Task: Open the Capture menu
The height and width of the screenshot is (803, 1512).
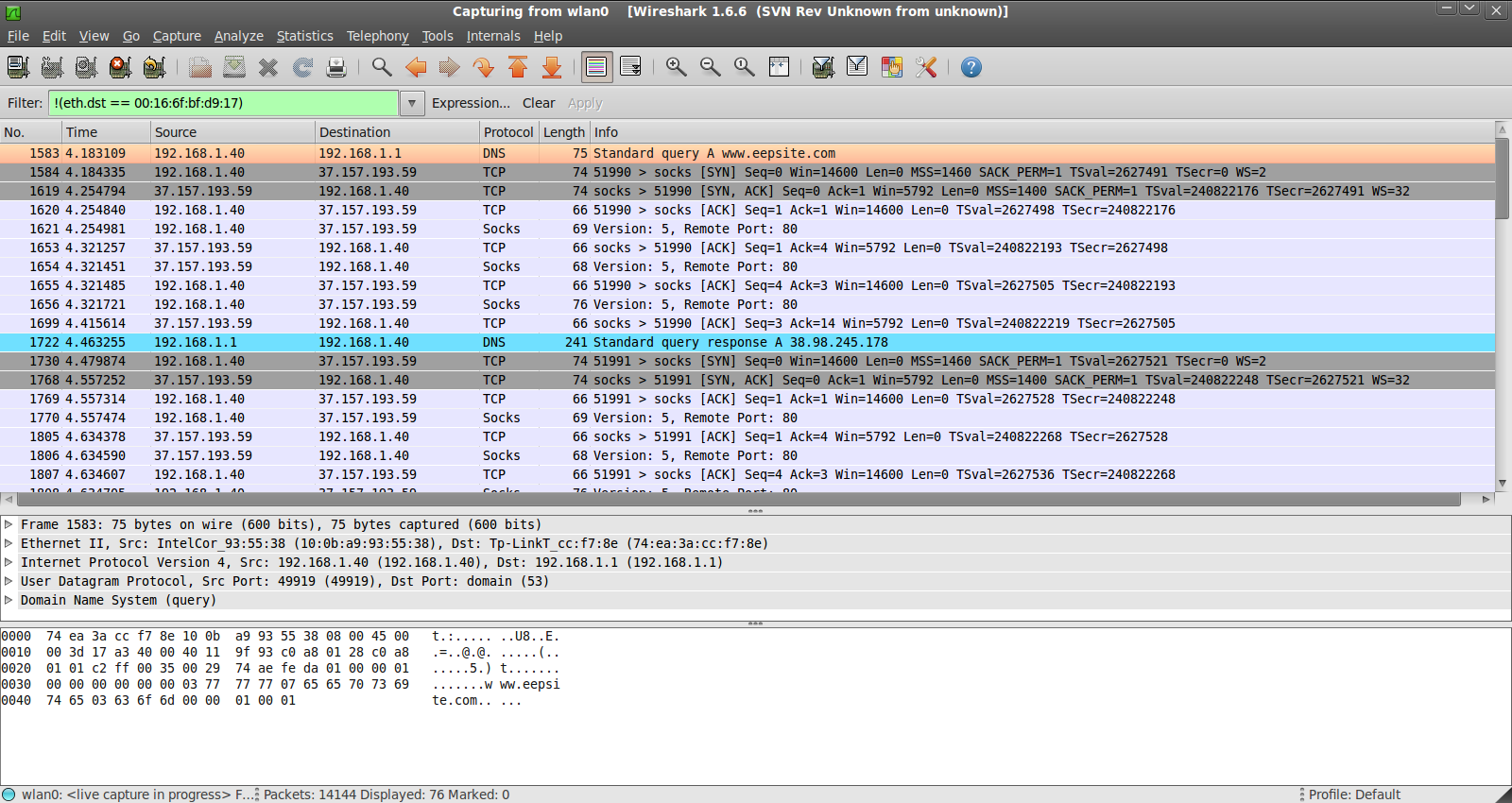Action: [x=177, y=36]
